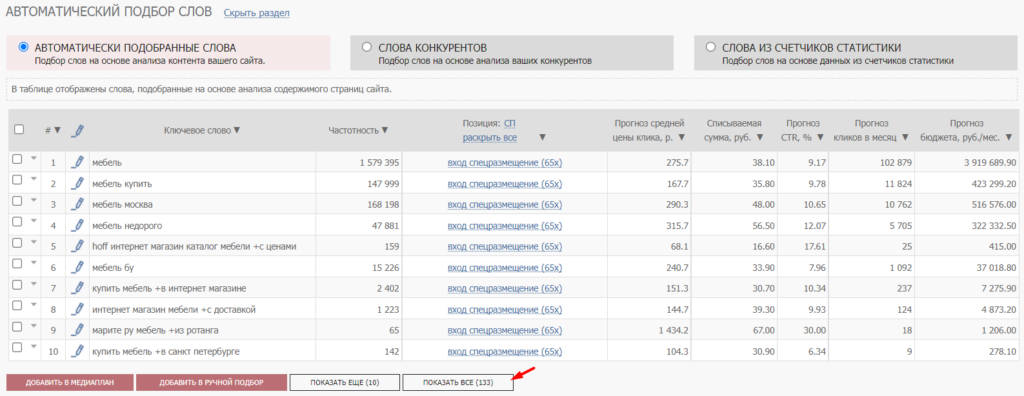Screen dimensions: 1024x396
Task: Open position link for "мебель бу" row
Action: tap(505, 268)
